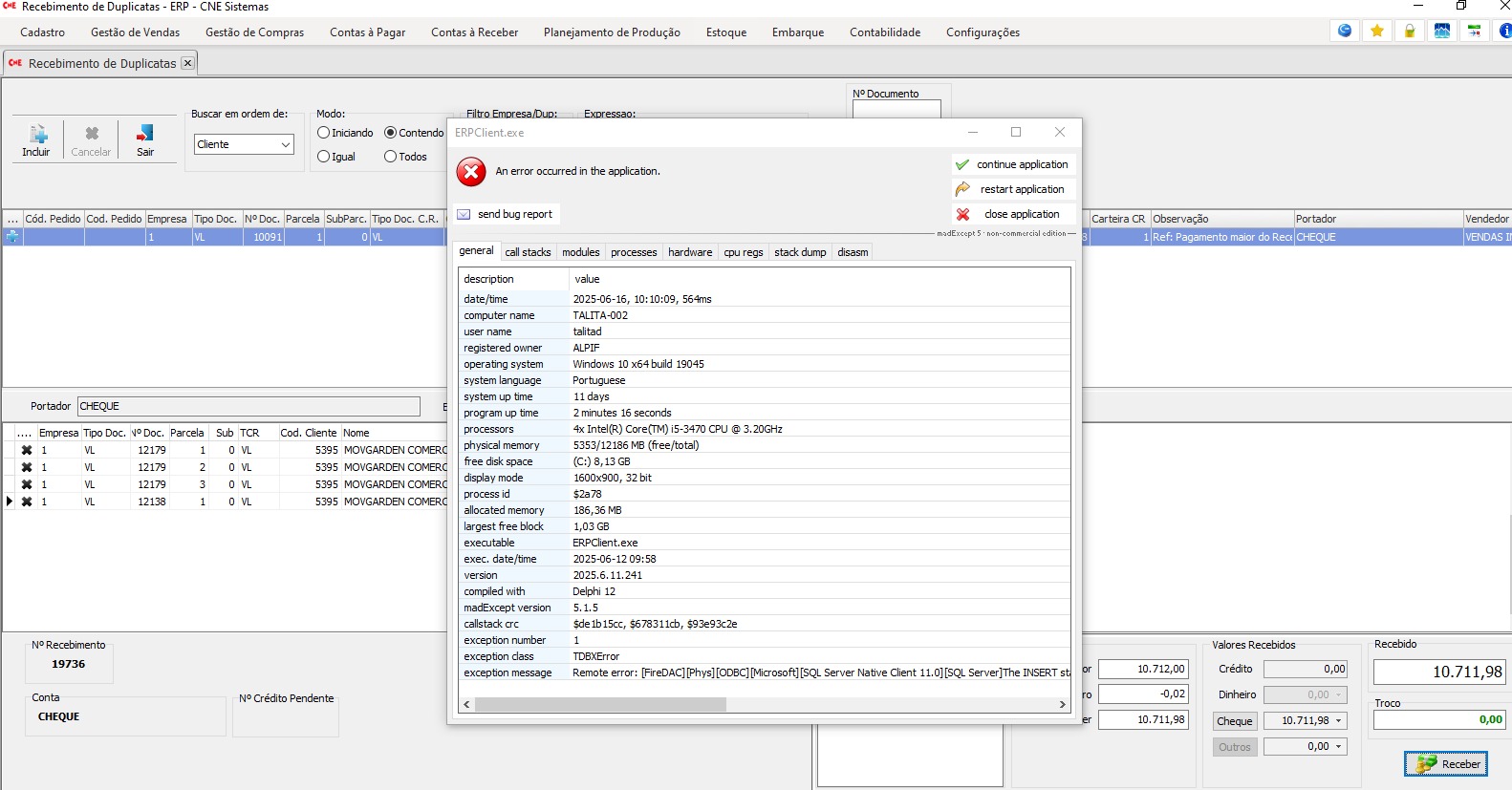
Task: Click the Nº Documento input field
Action: click(x=896, y=109)
